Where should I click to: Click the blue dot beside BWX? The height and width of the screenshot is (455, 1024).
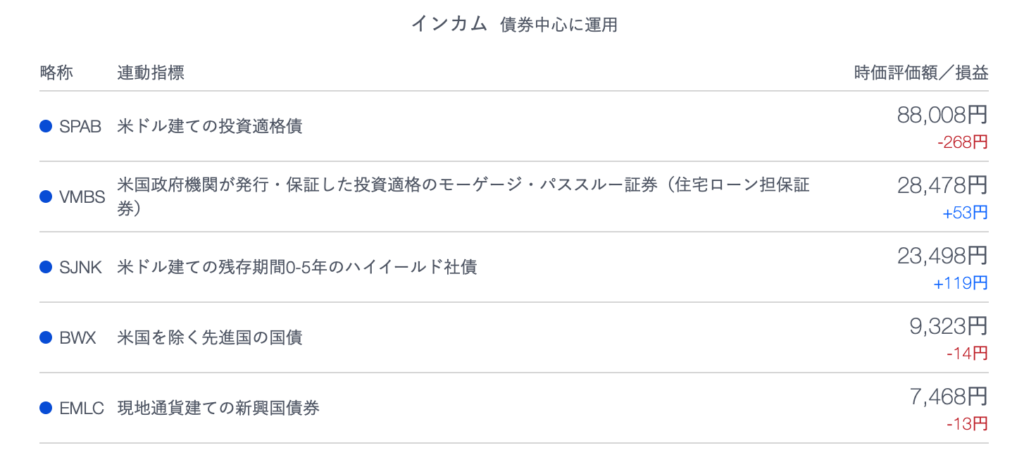[46, 337]
